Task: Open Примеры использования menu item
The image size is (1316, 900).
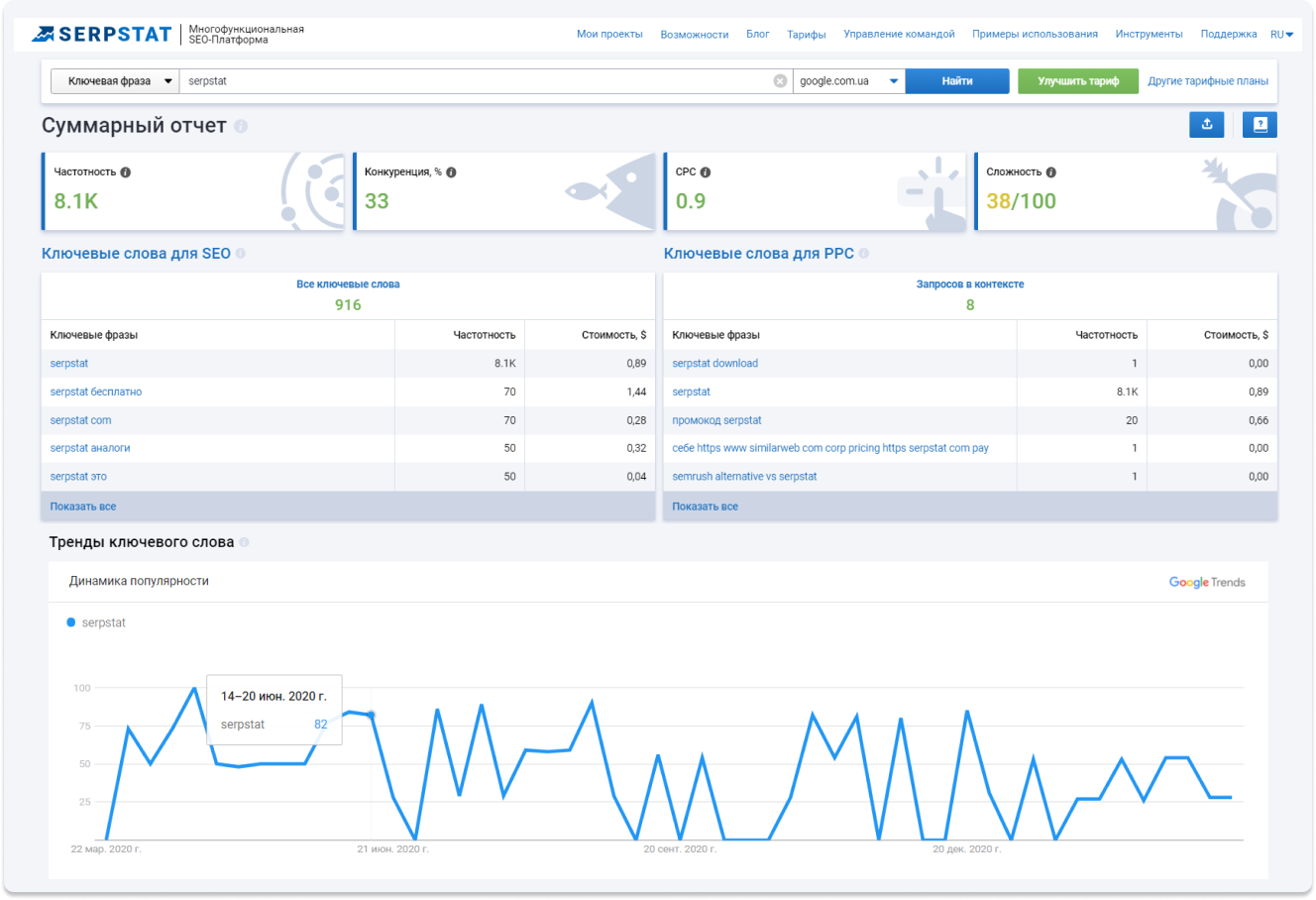Action: pos(1035,35)
